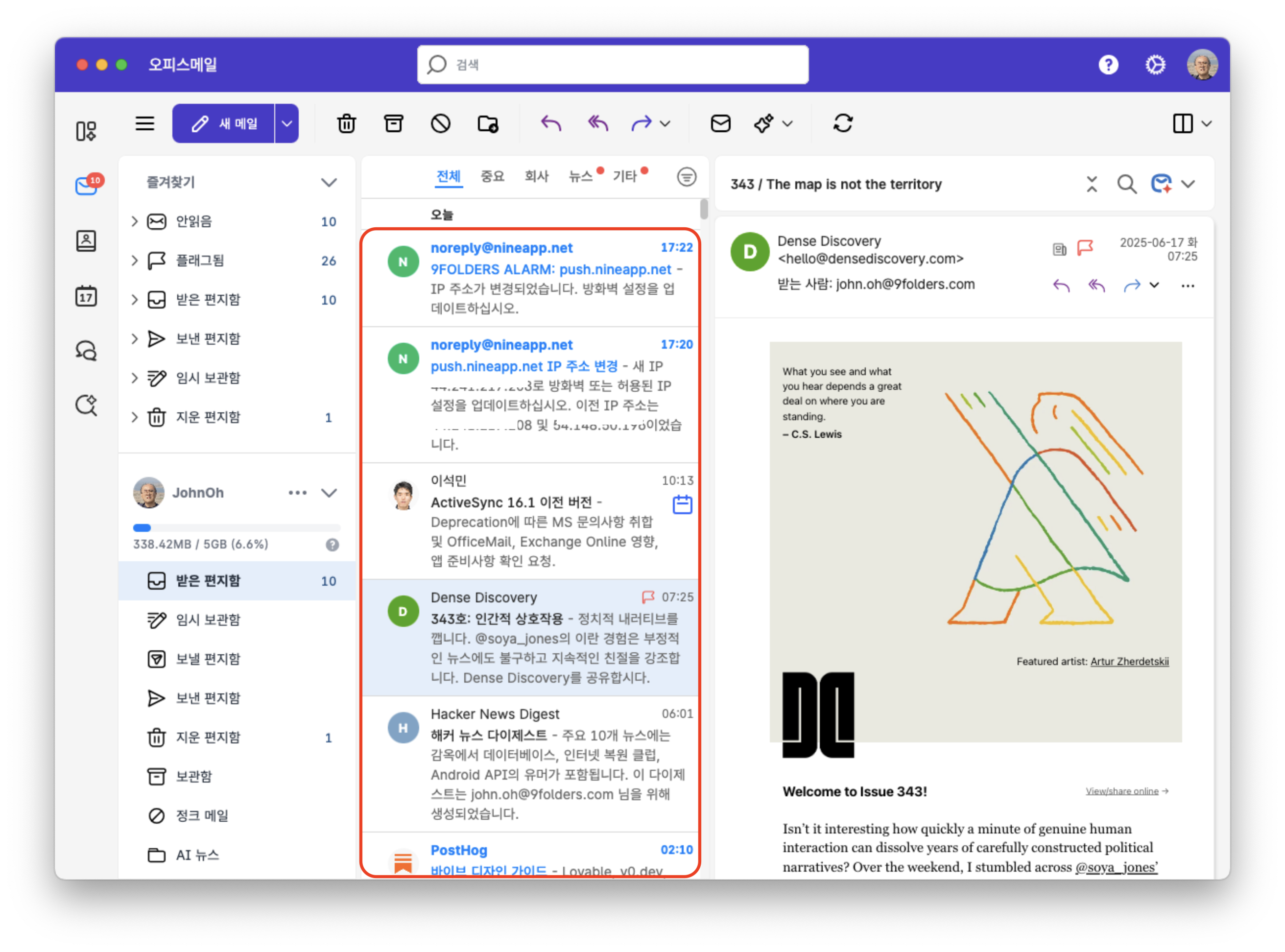
Task: Open the @soya_jones' link
Action: [1116, 867]
